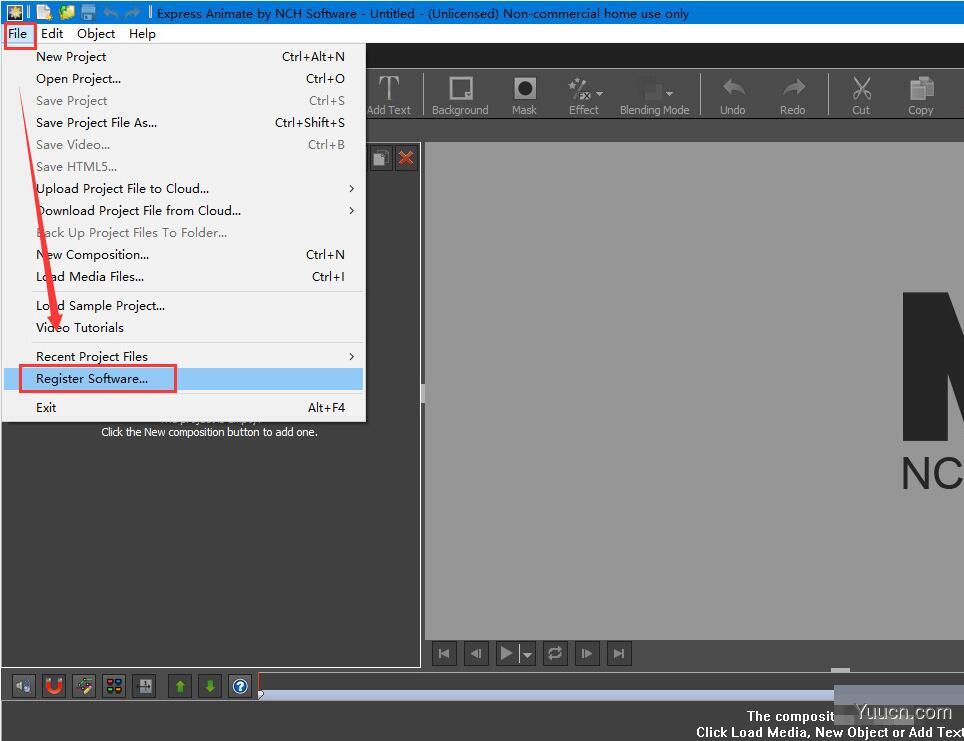Select Register Software in File menu
Viewport: 964px width, 741px height.
[97, 378]
